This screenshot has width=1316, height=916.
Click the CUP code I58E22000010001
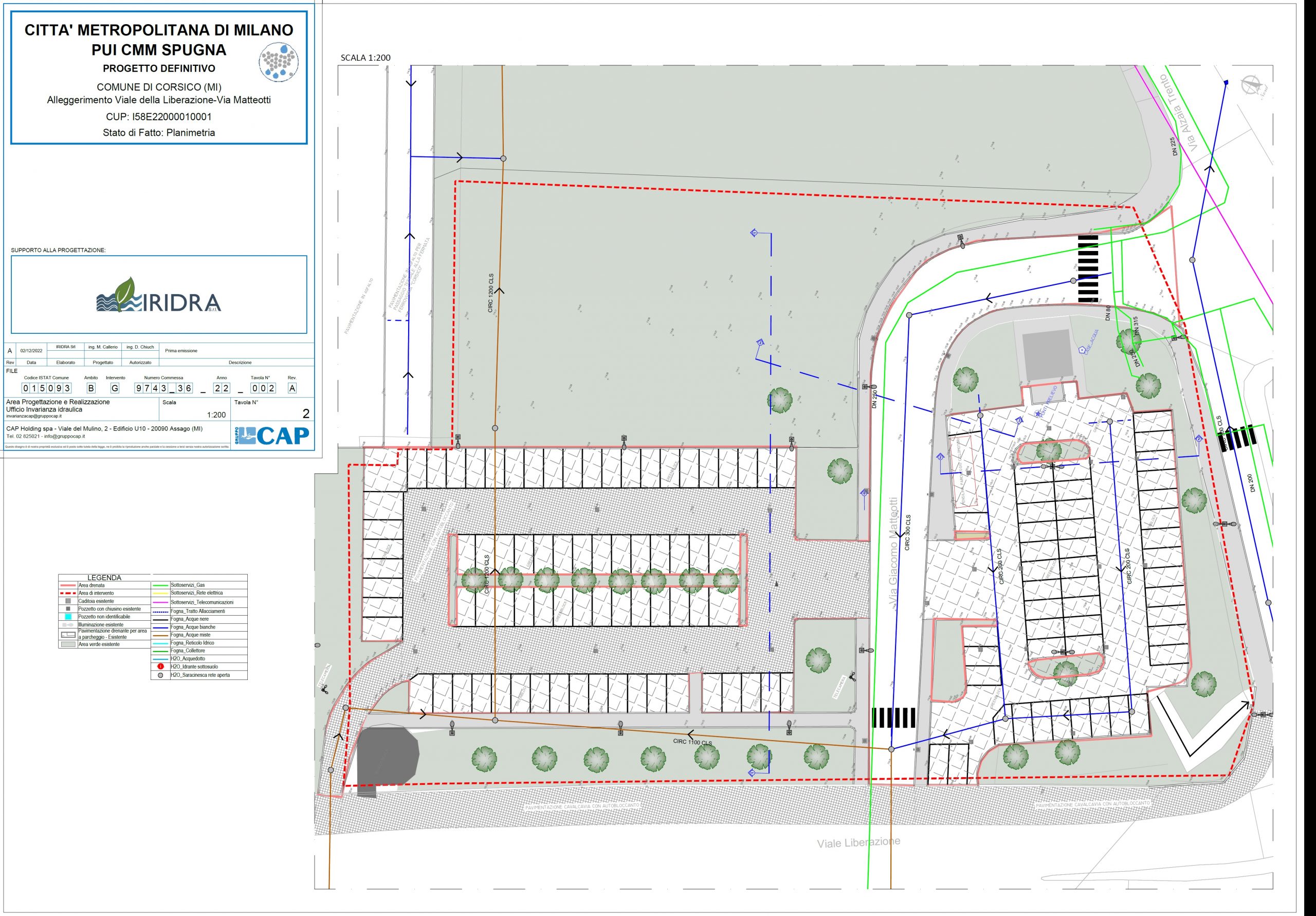tap(159, 117)
